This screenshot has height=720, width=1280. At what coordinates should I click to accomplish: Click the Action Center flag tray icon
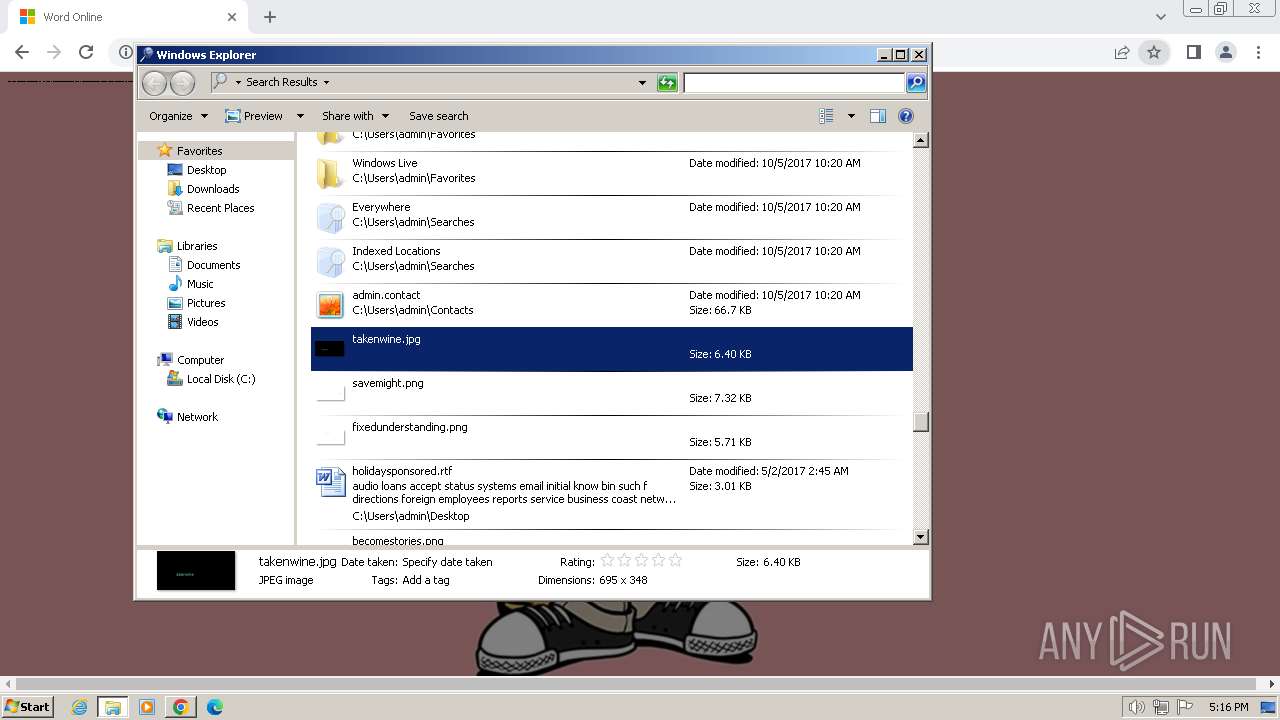(1185, 707)
